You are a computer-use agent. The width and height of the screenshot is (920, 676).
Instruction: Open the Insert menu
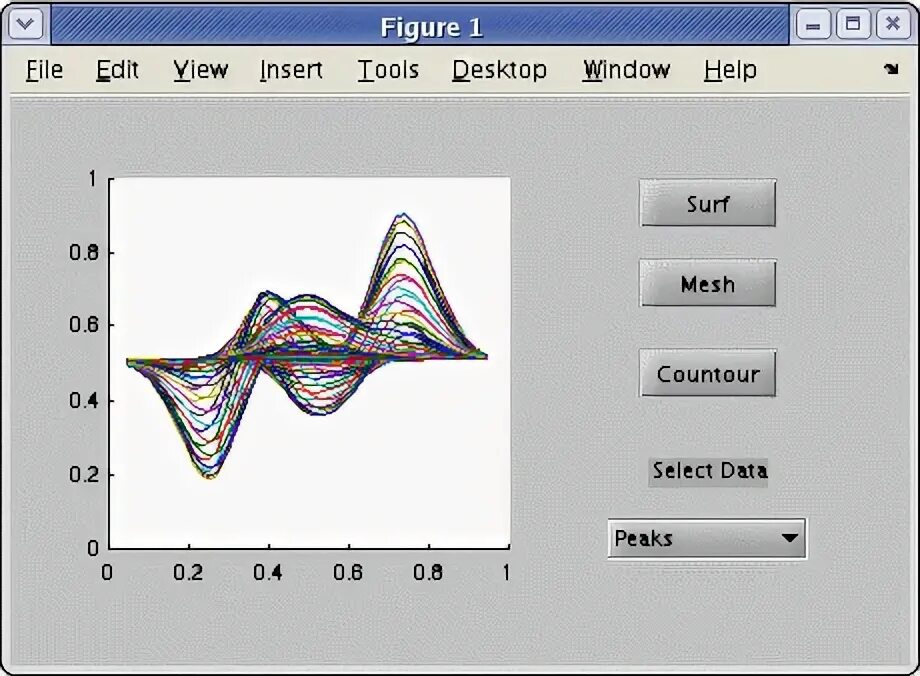291,70
